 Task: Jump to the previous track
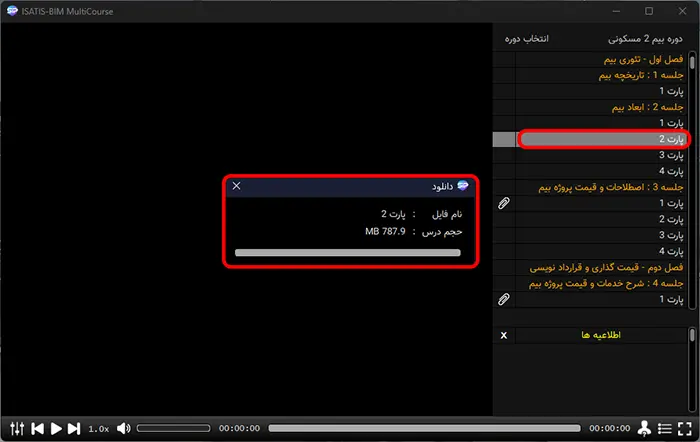pyautogui.click(x=38, y=429)
